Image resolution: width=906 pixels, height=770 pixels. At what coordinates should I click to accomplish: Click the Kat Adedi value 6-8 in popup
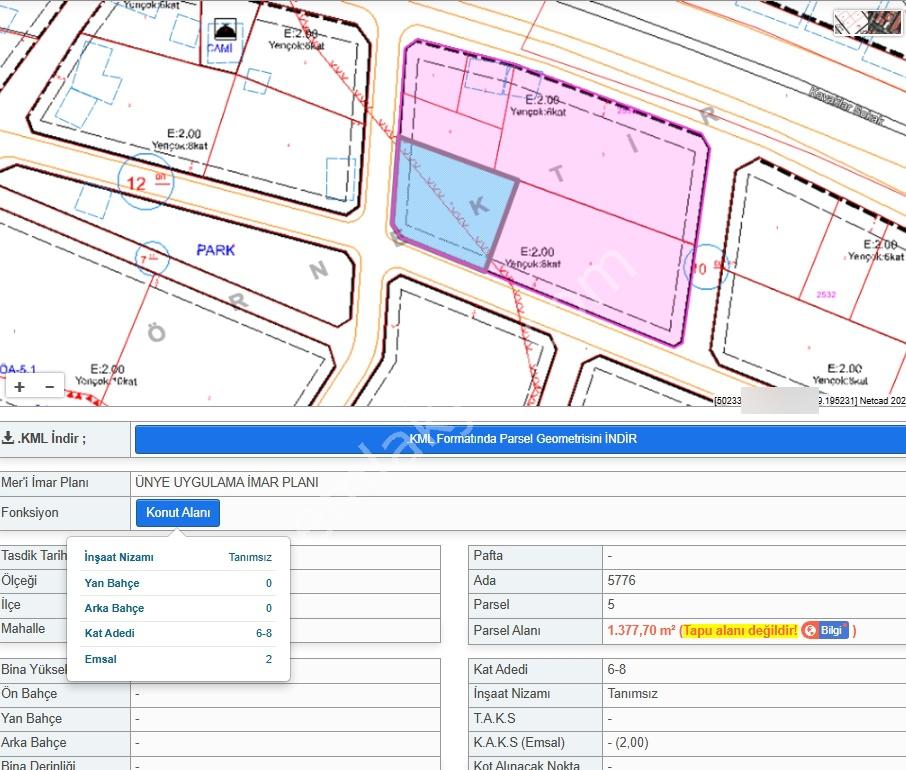click(264, 633)
